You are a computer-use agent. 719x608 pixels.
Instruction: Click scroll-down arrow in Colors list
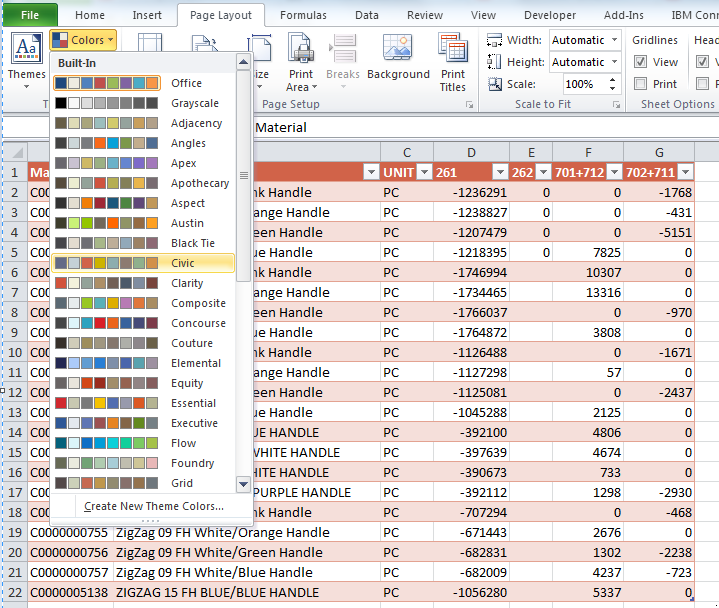tap(243, 484)
